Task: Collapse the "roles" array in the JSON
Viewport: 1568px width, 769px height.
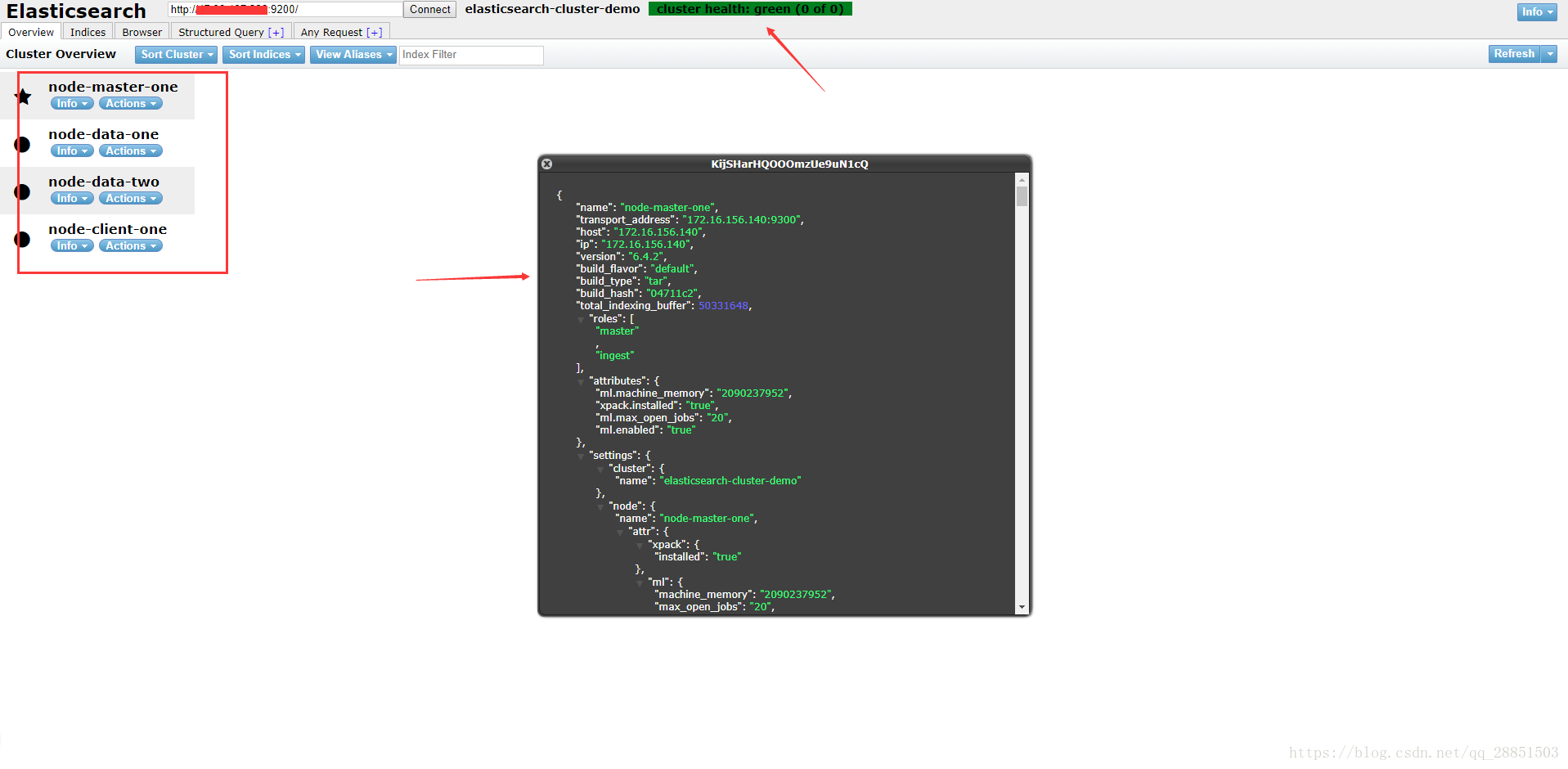Action: click(x=581, y=319)
